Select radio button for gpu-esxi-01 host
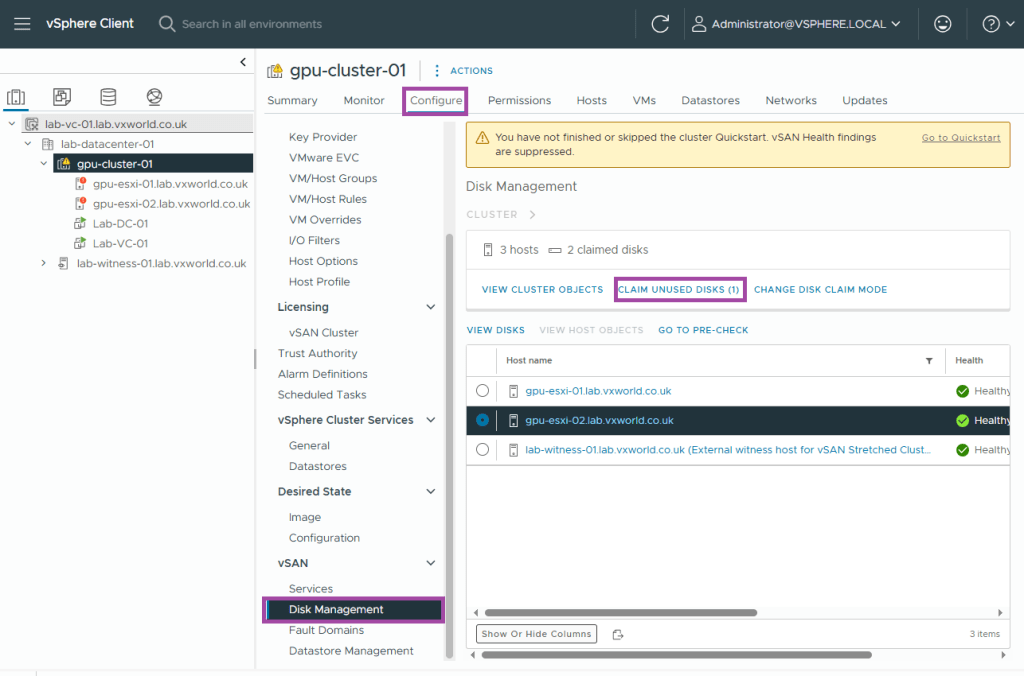This screenshot has width=1024, height=676. pyautogui.click(x=483, y=391)
